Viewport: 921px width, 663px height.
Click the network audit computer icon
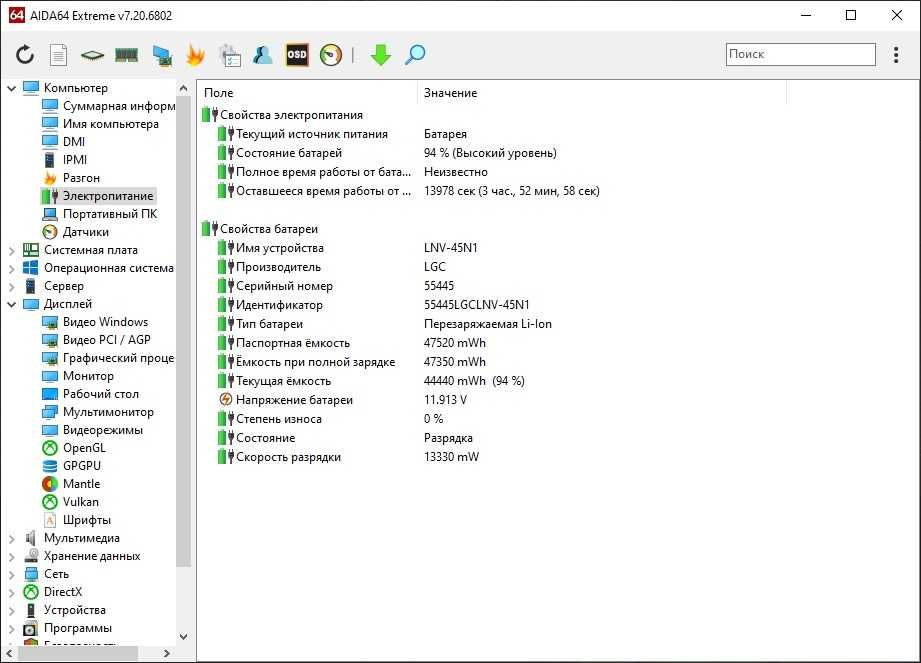162,55
